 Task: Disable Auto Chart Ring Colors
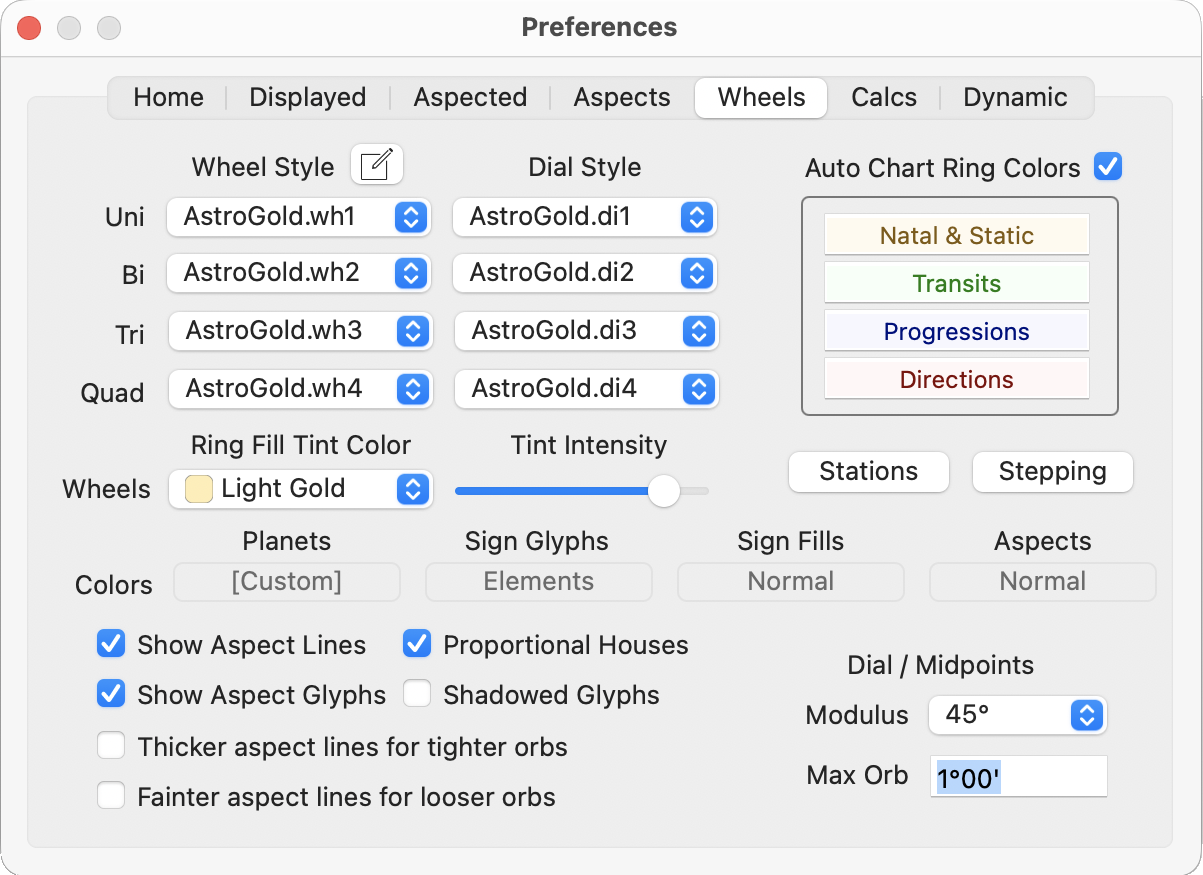click(x=1108, y=167)
